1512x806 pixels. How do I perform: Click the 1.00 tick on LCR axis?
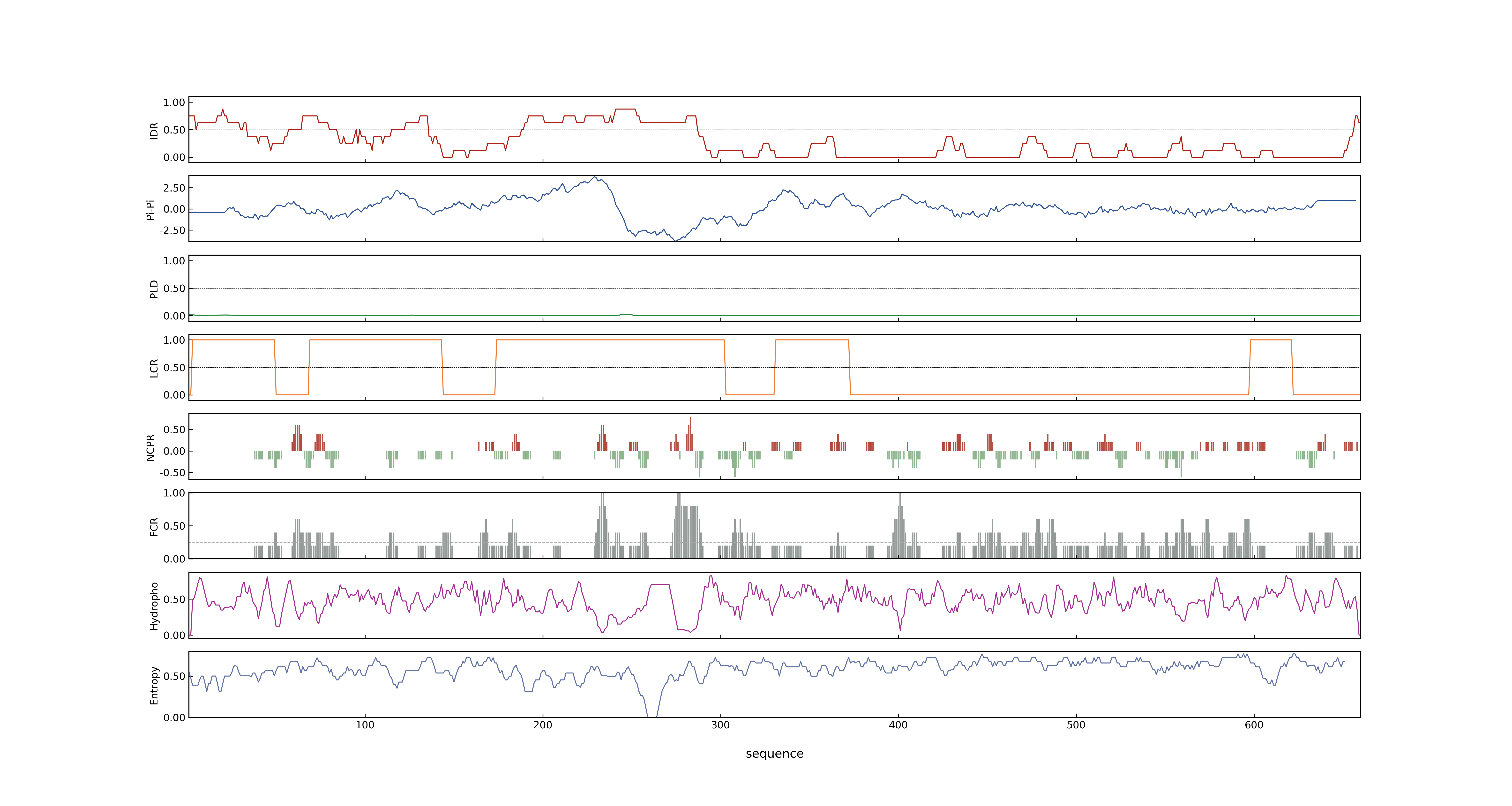pos(174,340)
